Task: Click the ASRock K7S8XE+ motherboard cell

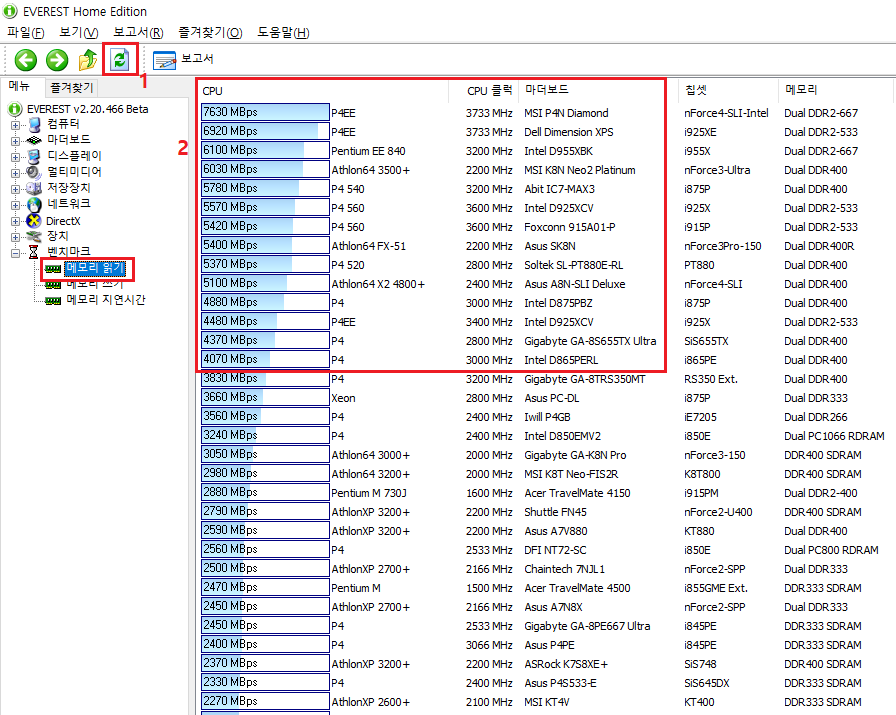Action: [566, 664]
